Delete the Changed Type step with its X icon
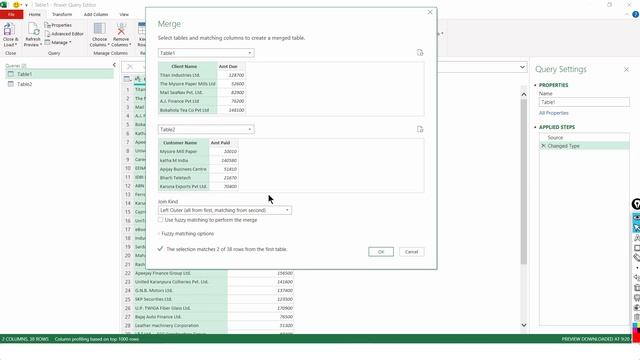 pos(543,146)
